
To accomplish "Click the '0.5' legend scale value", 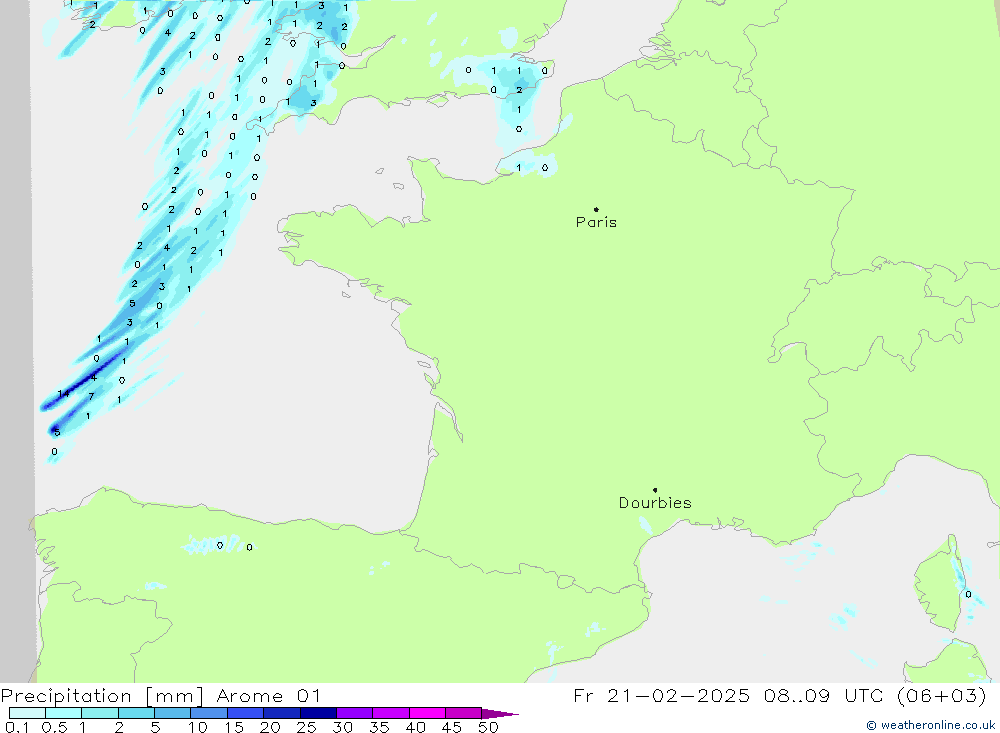I will pyautogui.click(x=54, y=727).
